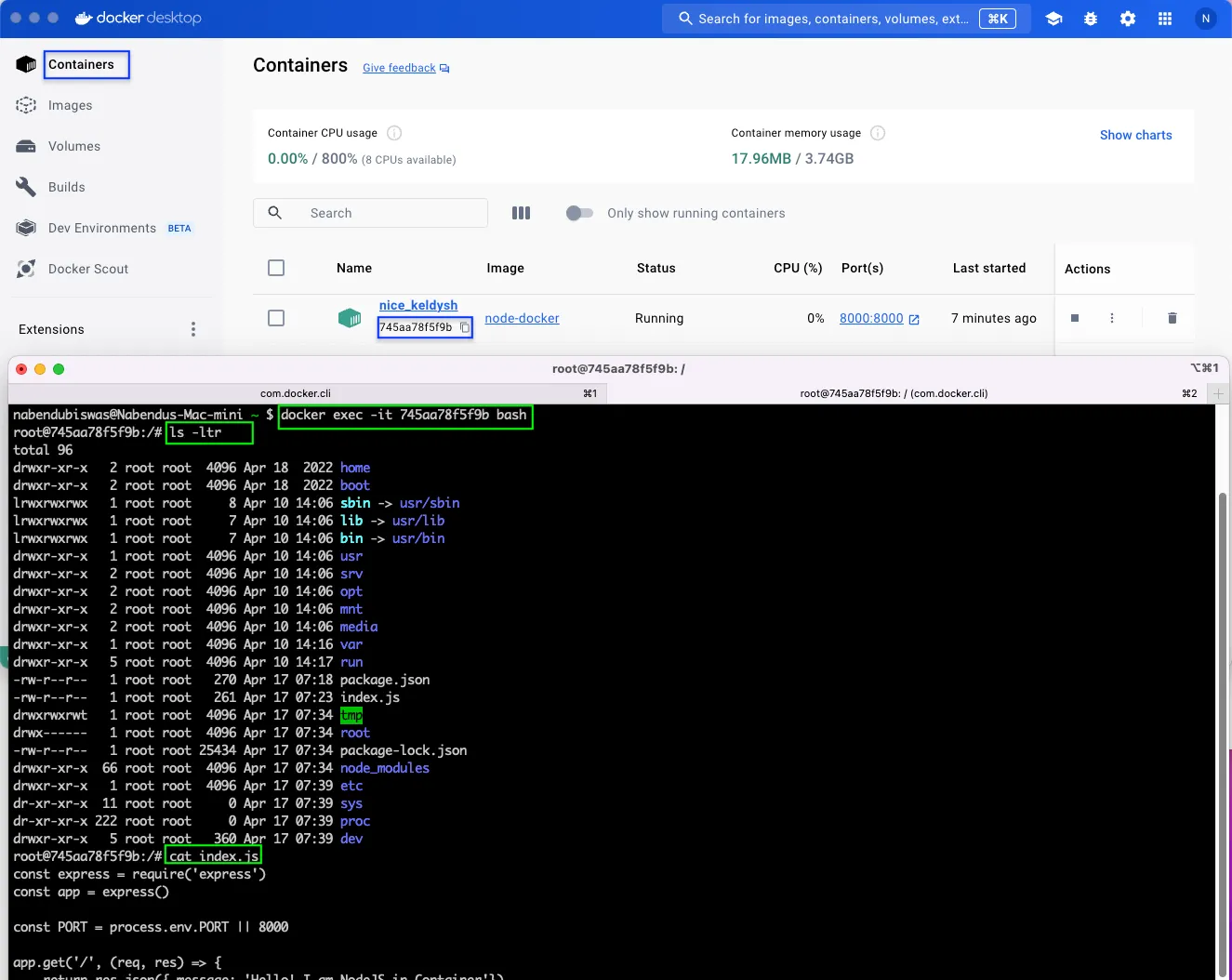Click the Builds wrench icon
The height and width of the screenshot is (980, 1232).
click(x=26, y=187)
